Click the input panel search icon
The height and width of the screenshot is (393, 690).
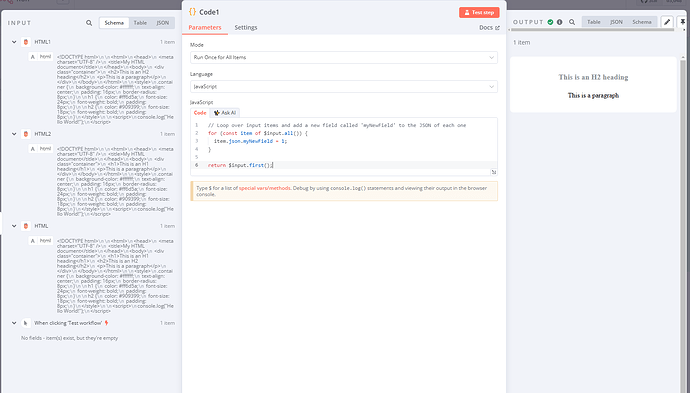[x=89, y=23]
